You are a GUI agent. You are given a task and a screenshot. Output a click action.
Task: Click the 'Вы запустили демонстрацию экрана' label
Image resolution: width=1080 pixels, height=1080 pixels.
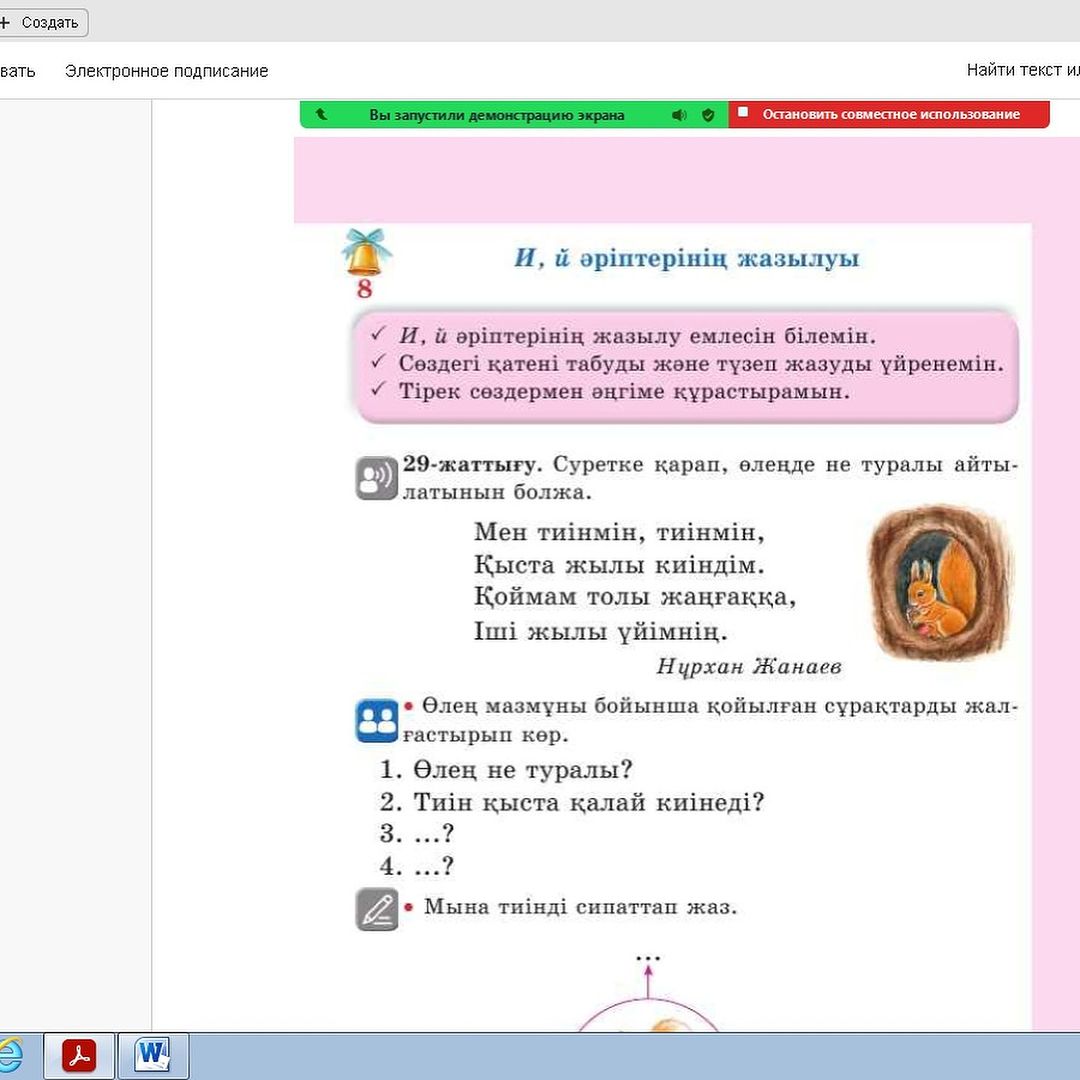(497, 115)
